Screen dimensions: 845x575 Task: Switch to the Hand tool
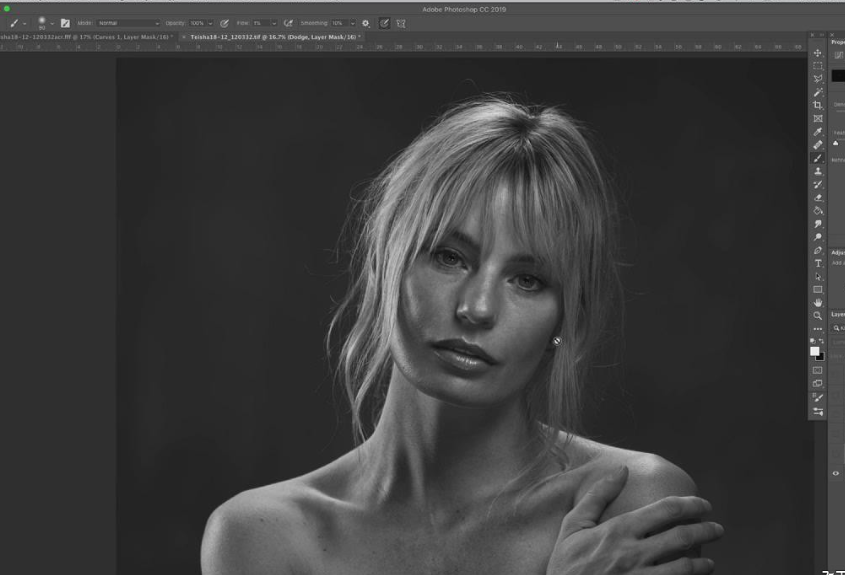pos(818,302)
